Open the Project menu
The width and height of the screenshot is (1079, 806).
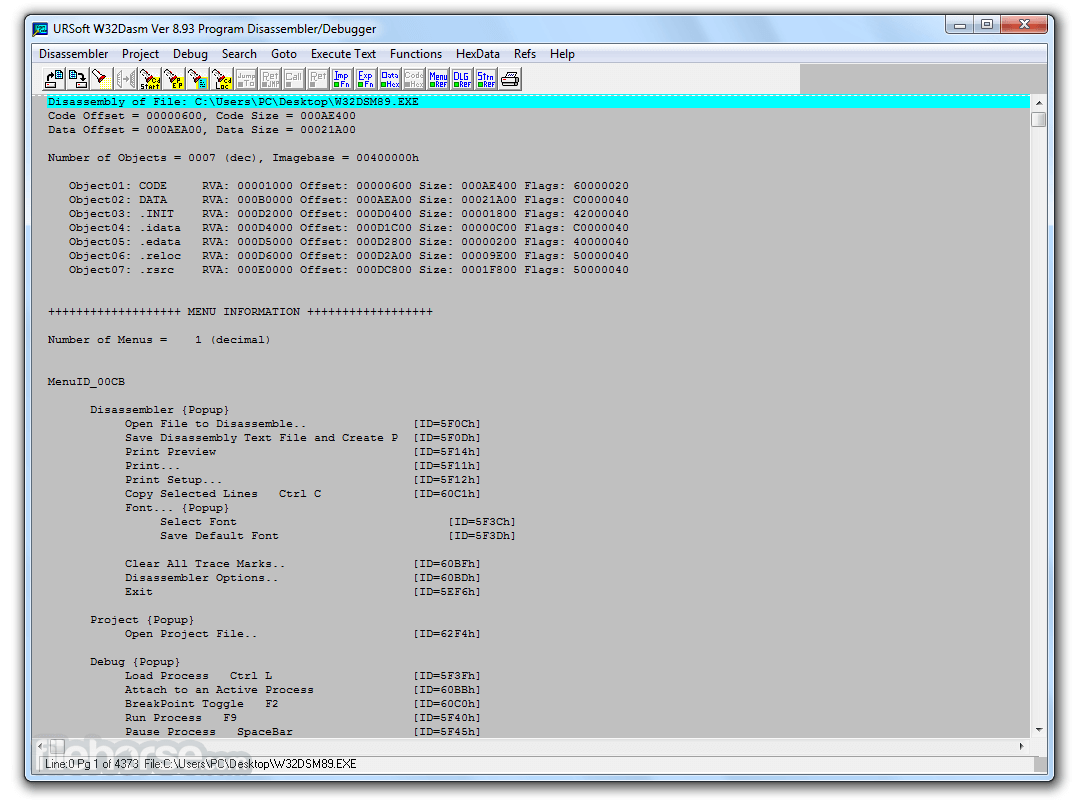point(140,54)
